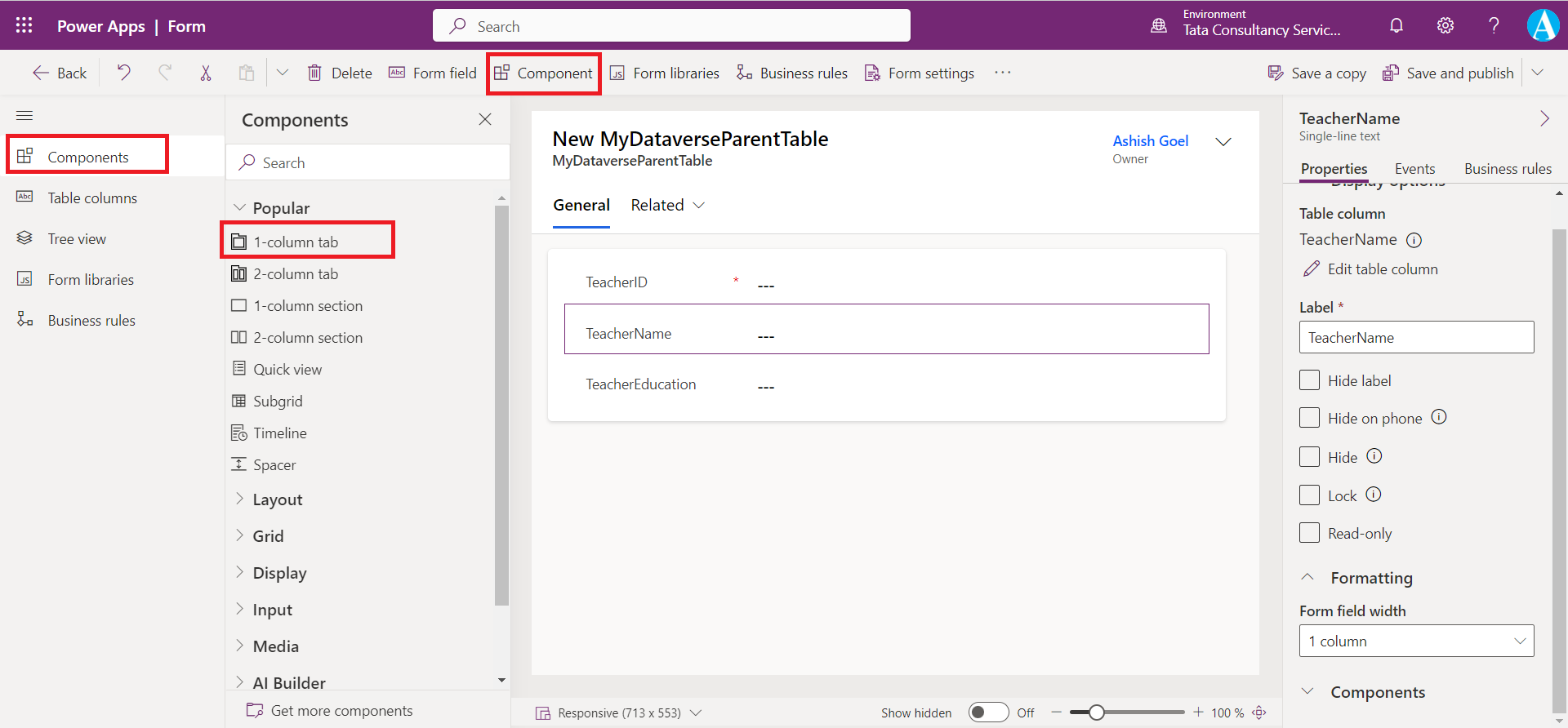Toggle the Show hidden switch
Viewport: 1568px width, 728px height.
point(988,712)
